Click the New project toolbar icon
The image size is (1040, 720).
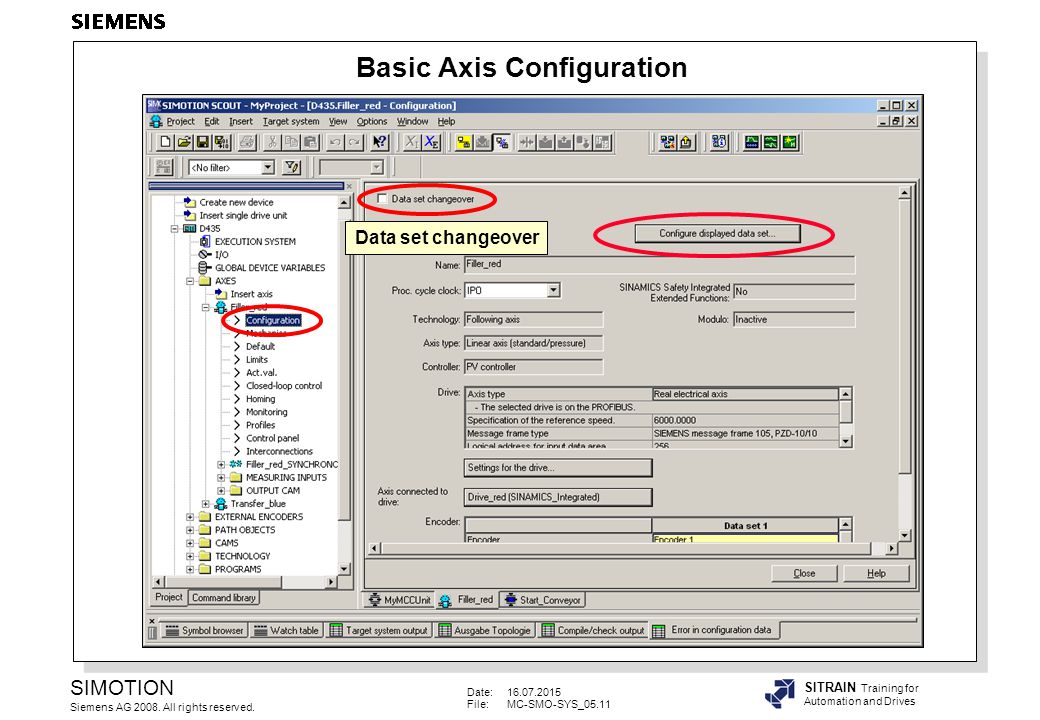(x=165, y=143)
